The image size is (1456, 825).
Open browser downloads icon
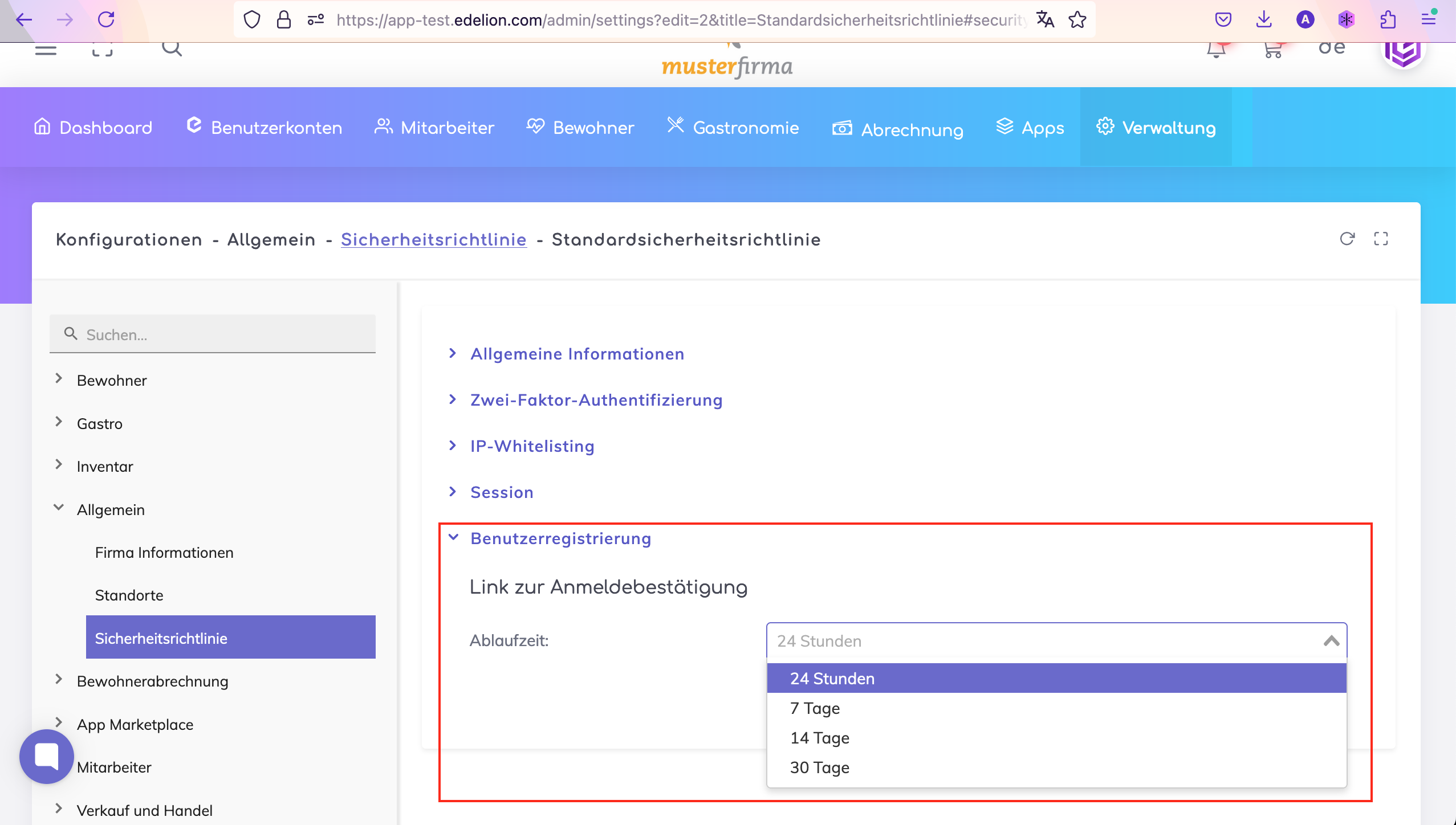[x=1264, y=20]
